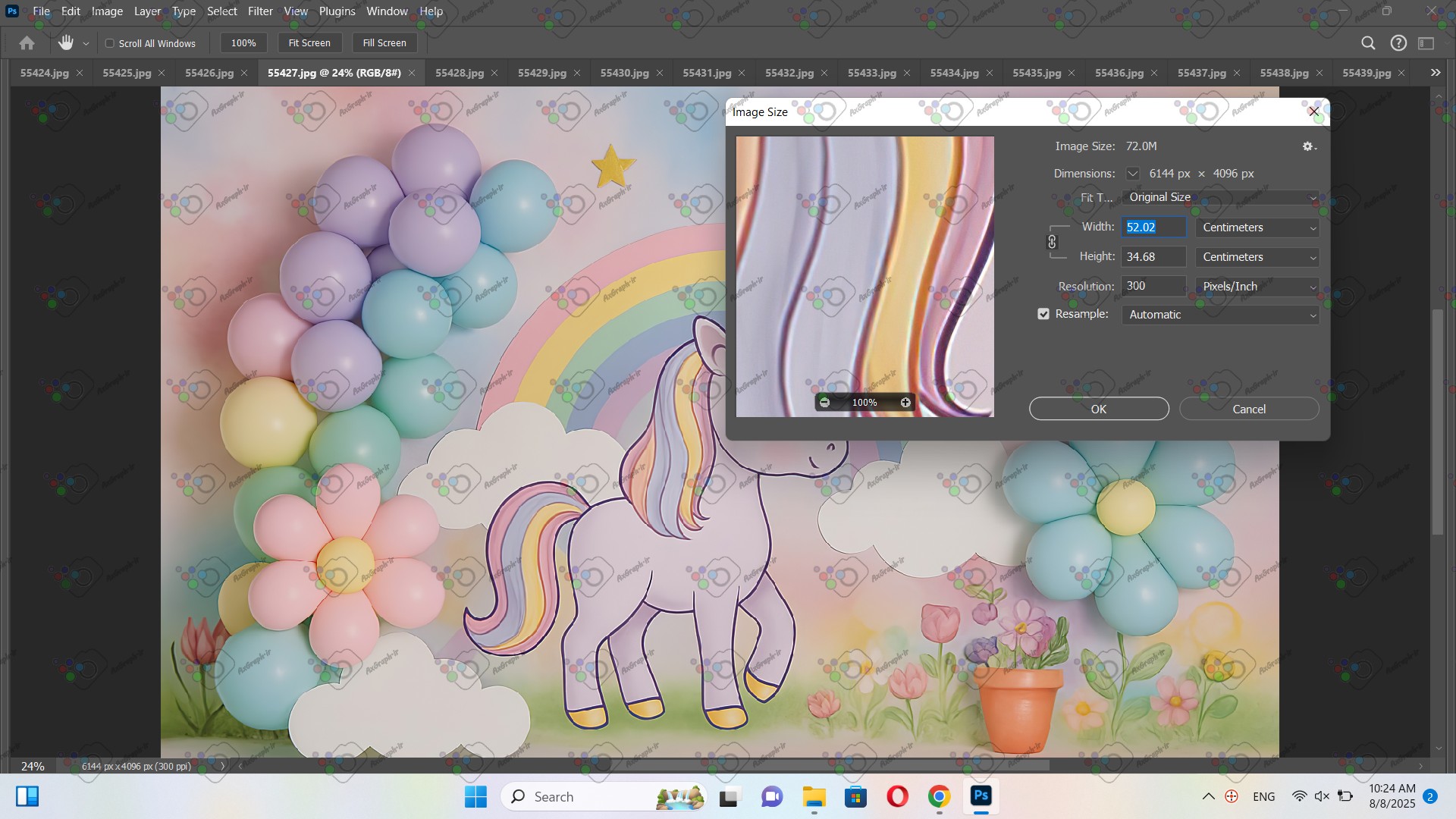Click the Height input field
1456x819 pixels.
tap(1153, 257)
